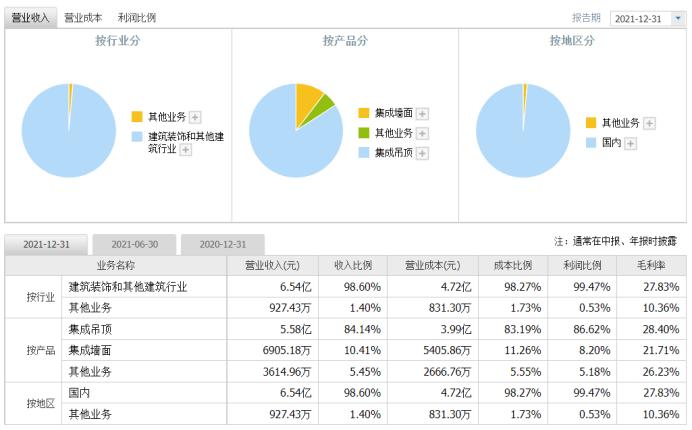Viewport: 692px width, 430px height.
Task: Select the 2020-12-31 table period tab
Action: [223, 244]
